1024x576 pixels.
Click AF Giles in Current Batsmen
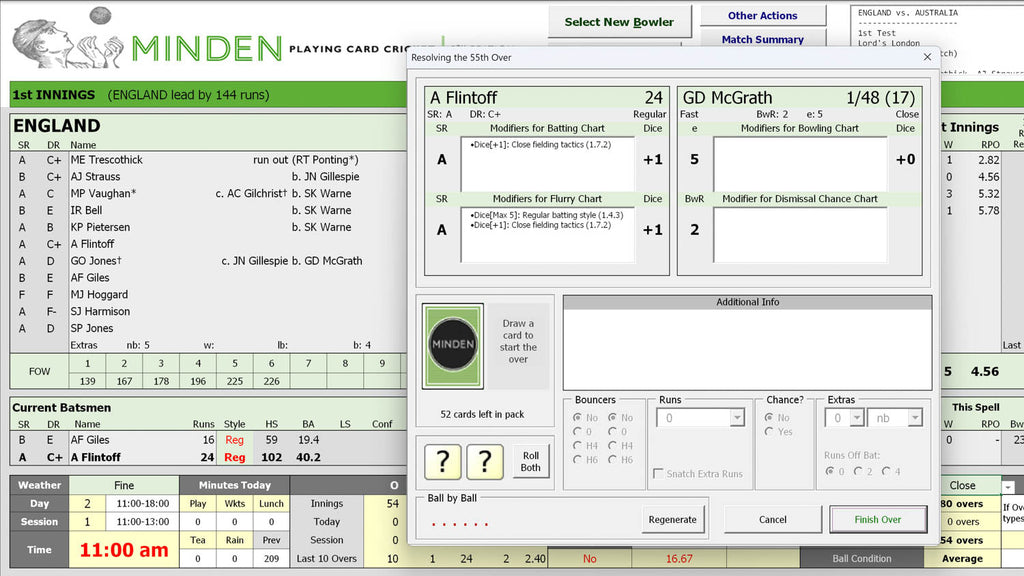89,440
